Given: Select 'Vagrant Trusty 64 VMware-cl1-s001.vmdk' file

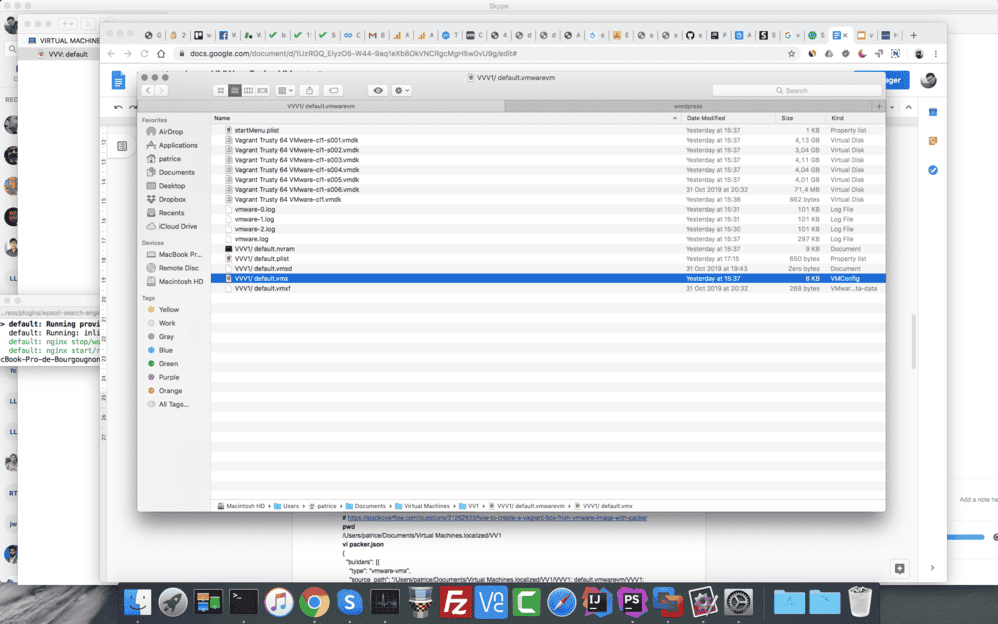Looking at the screenshot, I should [x=548, y=140].
